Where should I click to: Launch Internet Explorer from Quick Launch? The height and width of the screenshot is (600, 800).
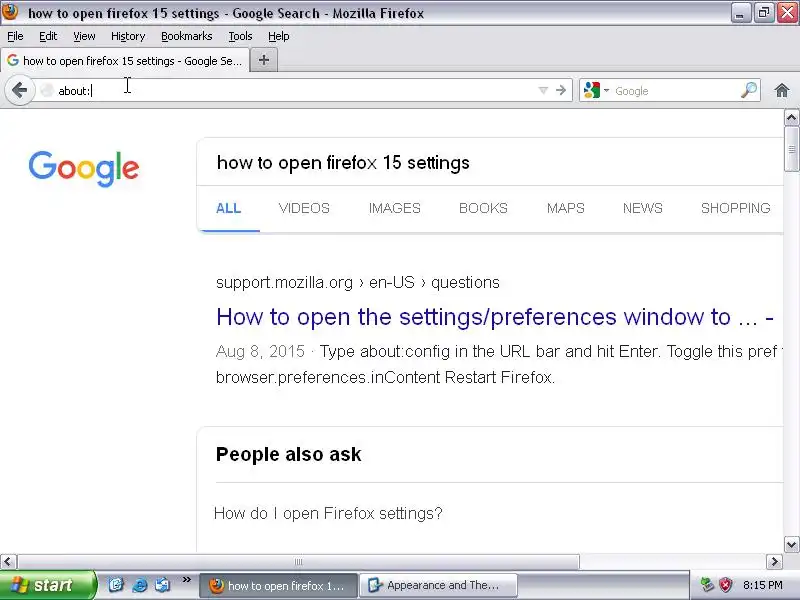point(139,585)
